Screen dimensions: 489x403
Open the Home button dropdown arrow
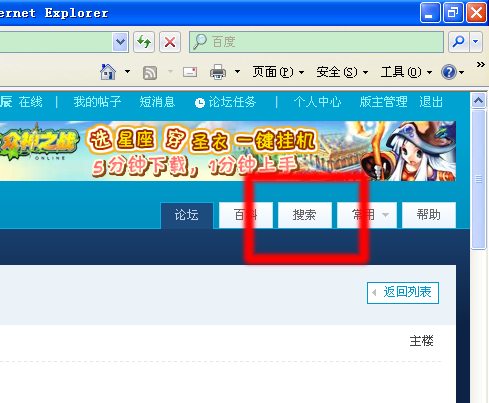coord(128,72)
